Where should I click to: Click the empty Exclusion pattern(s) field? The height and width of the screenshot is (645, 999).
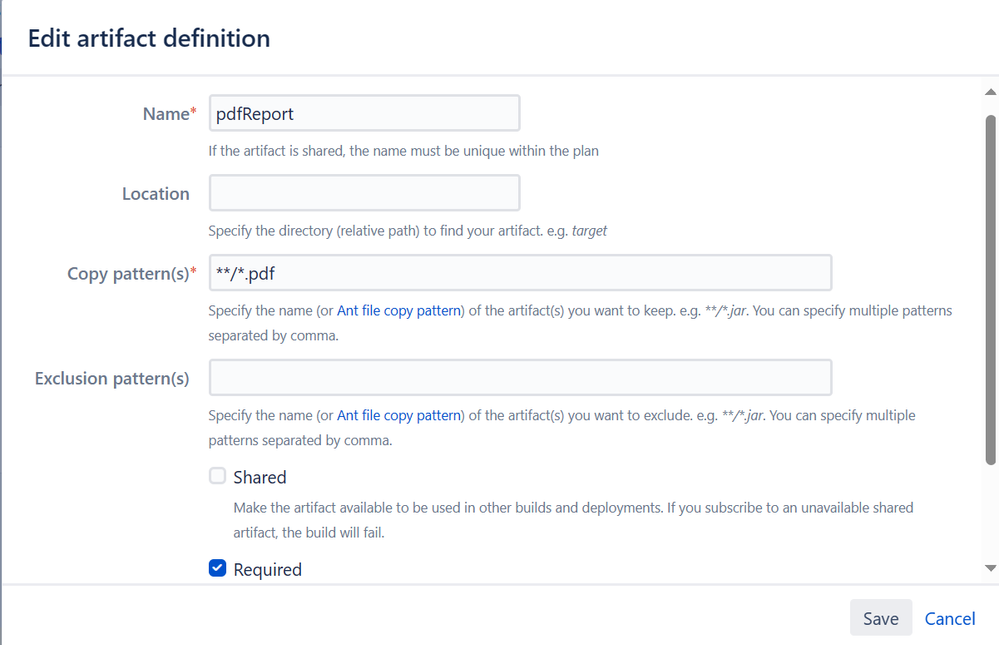[x=520, y=378]
